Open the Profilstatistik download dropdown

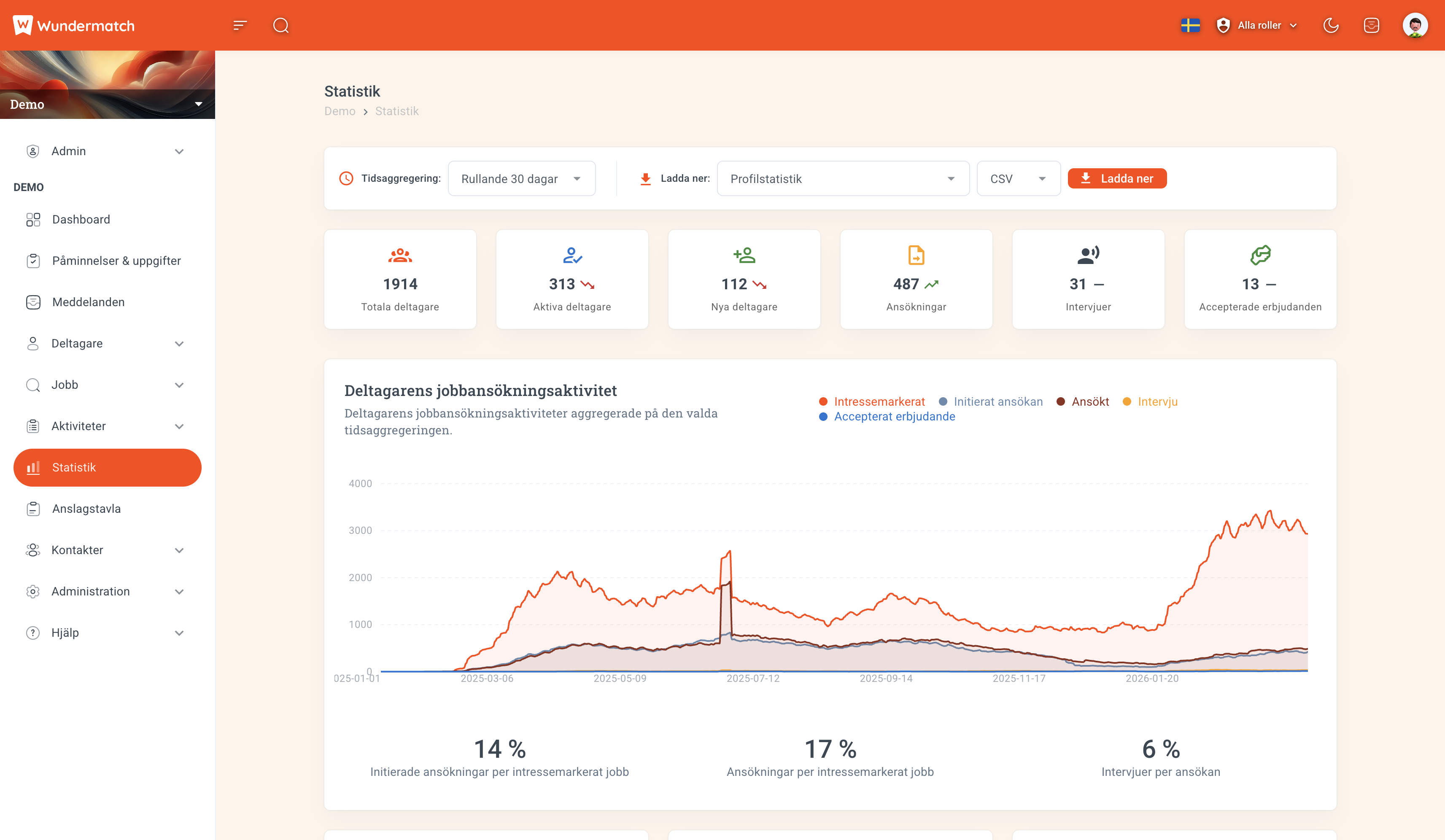(x=842, y=178)
